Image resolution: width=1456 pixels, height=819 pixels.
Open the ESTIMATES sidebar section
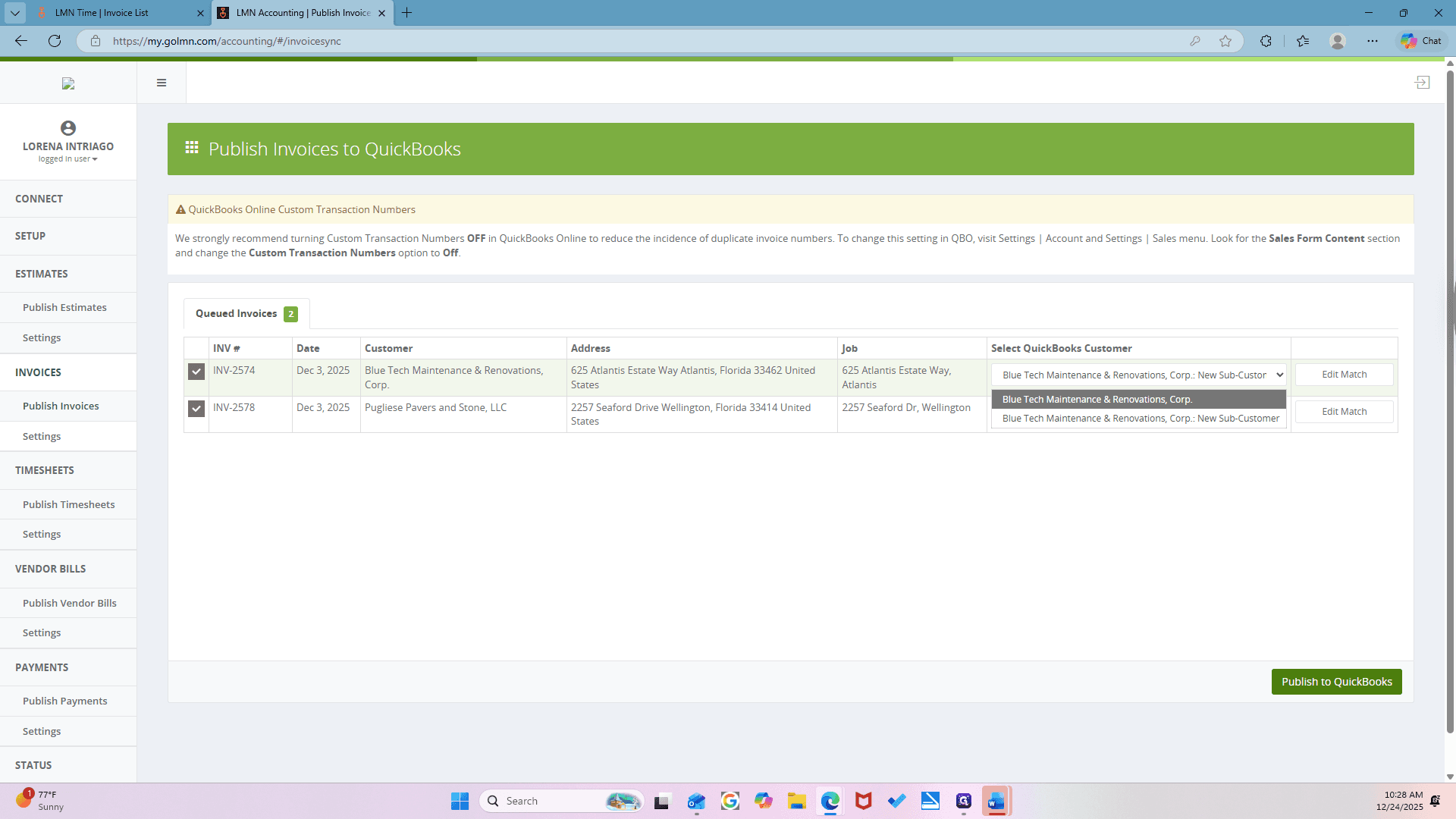(x=68, y=274)
